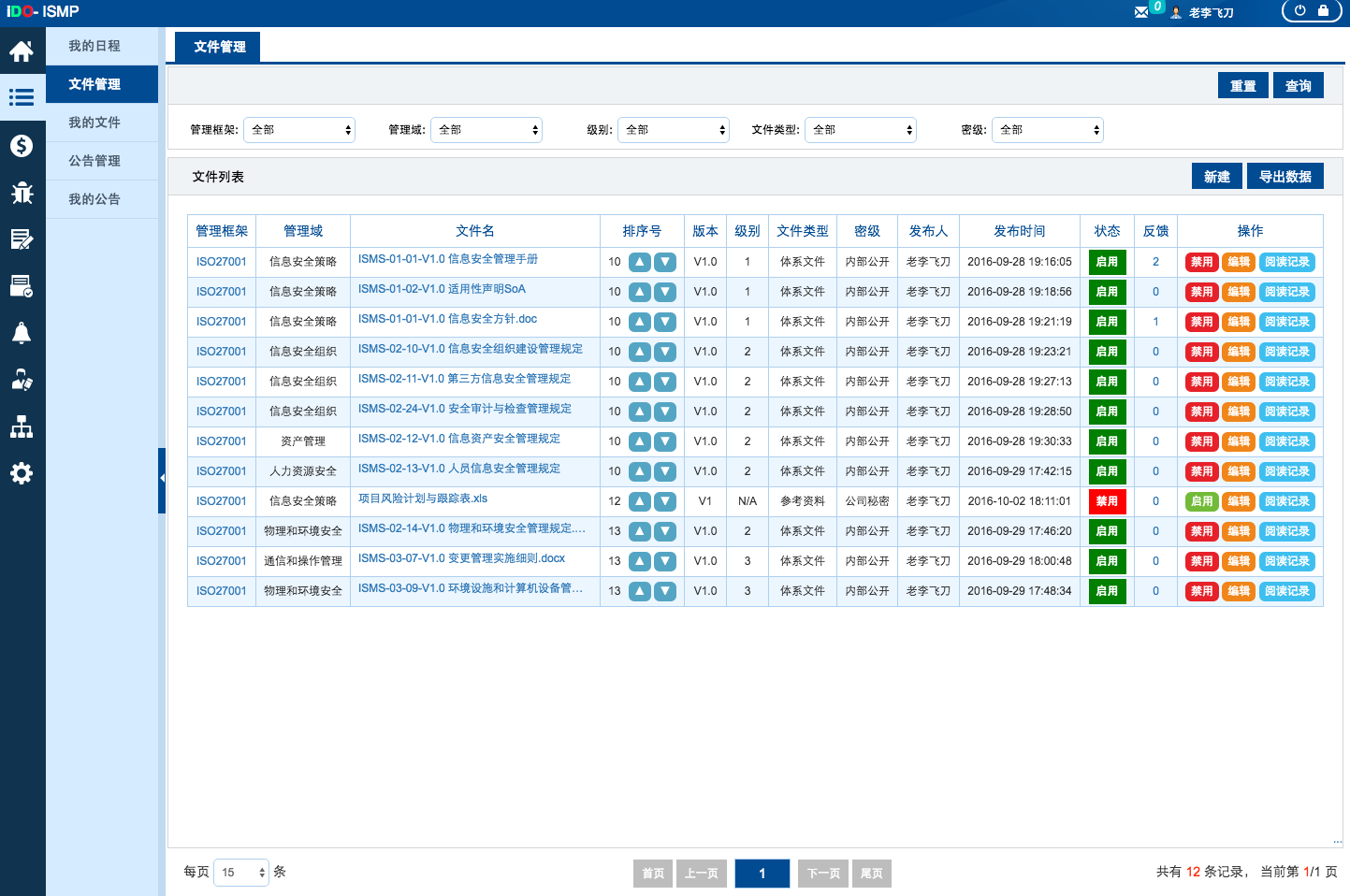
Task: Enable the 项目风险计划与跟踪表.xls file with 启用
Action: pyautogui.click(x=1201, y=502)
